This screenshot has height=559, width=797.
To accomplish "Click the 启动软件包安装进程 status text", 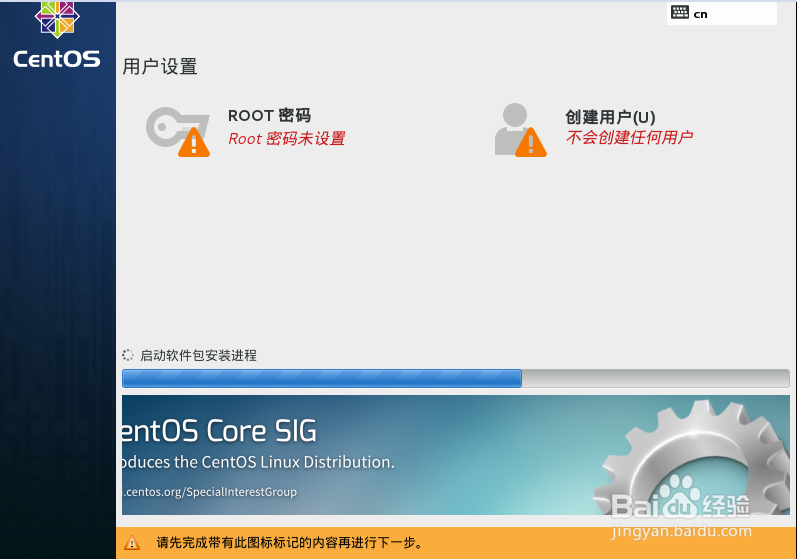I will pos(198,355).
